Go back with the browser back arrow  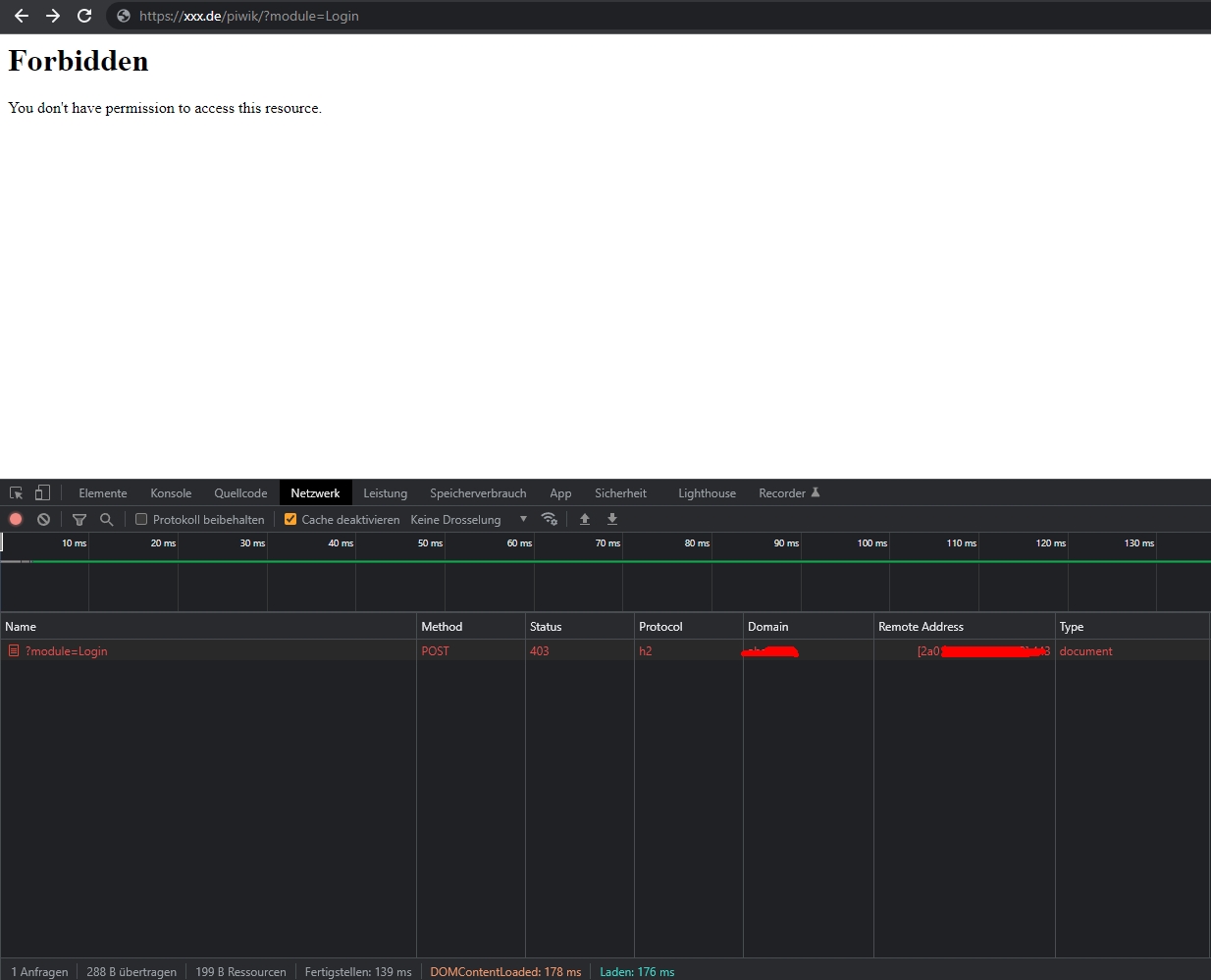tap(21, 16)
